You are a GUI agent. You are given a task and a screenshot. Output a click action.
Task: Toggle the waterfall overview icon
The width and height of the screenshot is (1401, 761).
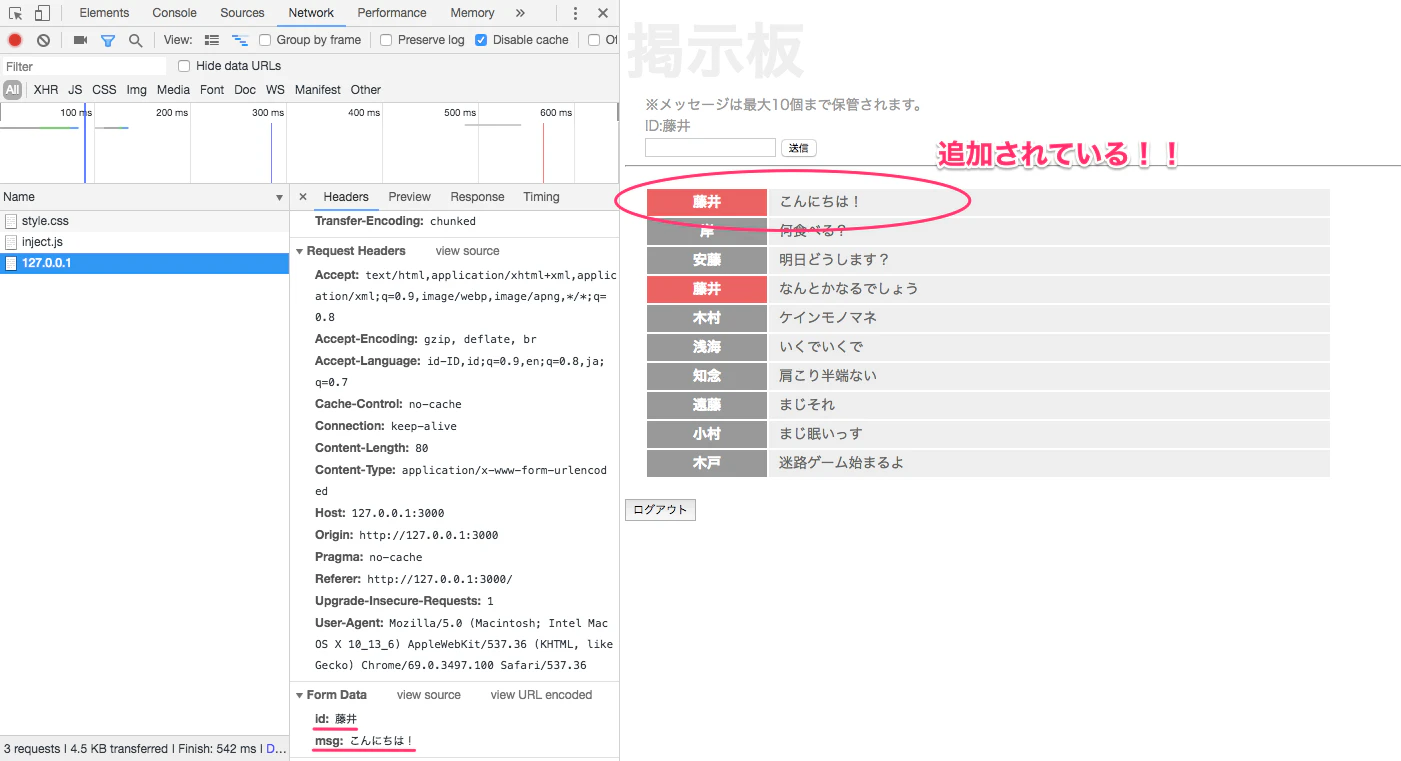[239, 40]
